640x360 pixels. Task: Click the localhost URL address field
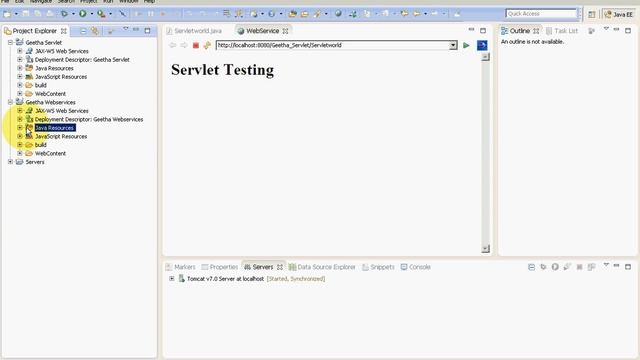pyautogui.click(x=332, y=45)
